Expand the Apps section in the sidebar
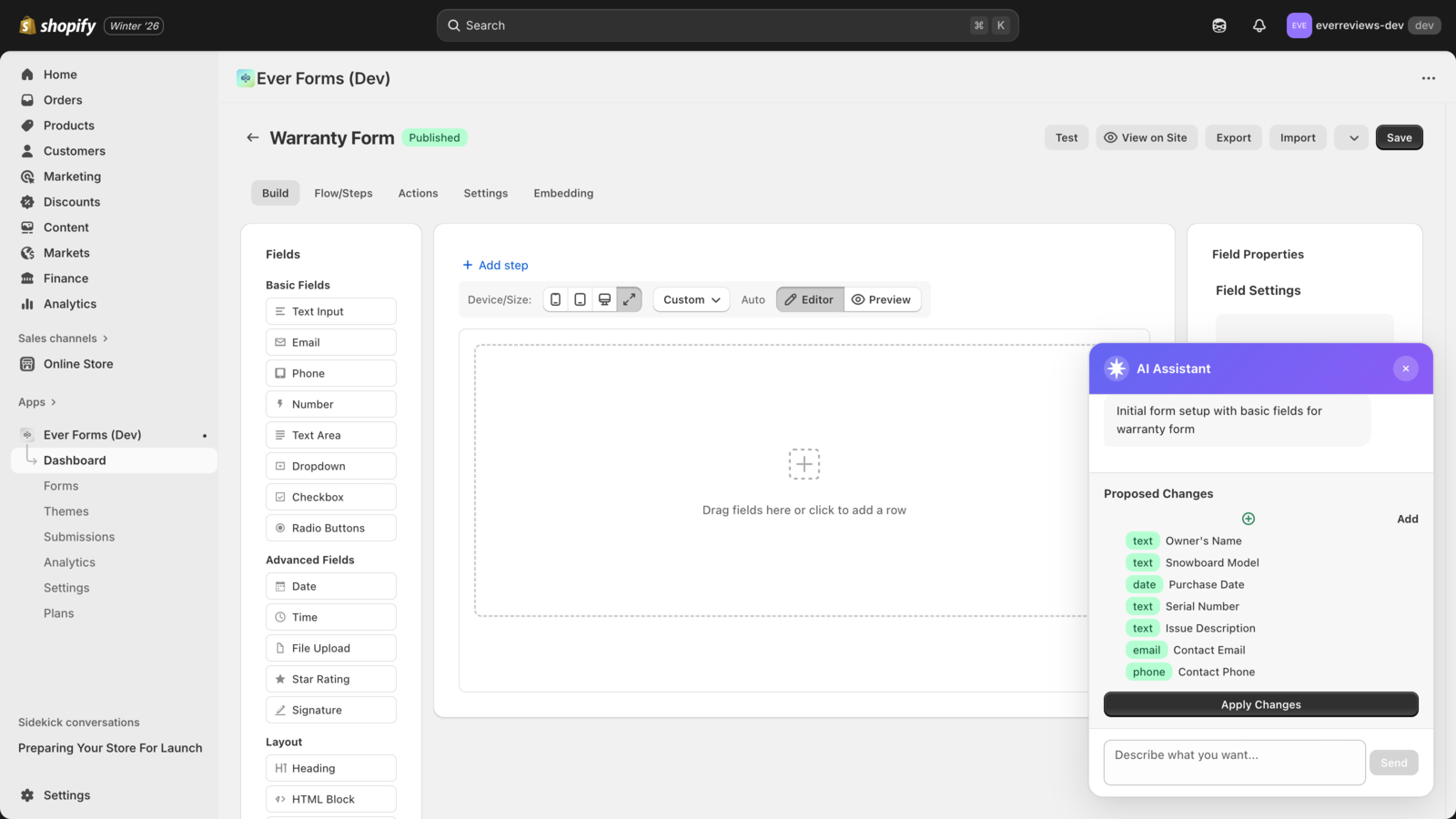The width and height of the screenshot is (1456, 819). [x=37, y=401]
